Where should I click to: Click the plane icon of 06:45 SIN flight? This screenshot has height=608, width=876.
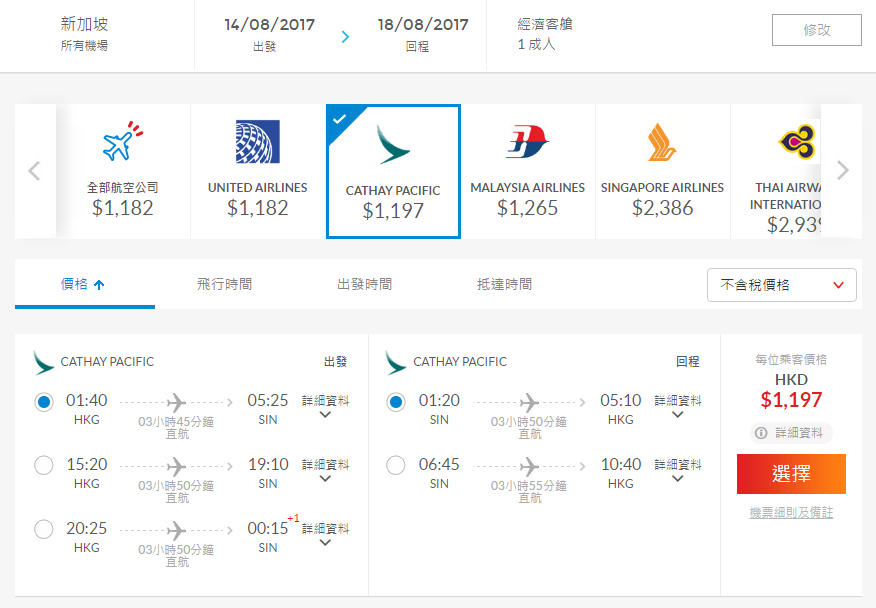[x=529, y=466]
